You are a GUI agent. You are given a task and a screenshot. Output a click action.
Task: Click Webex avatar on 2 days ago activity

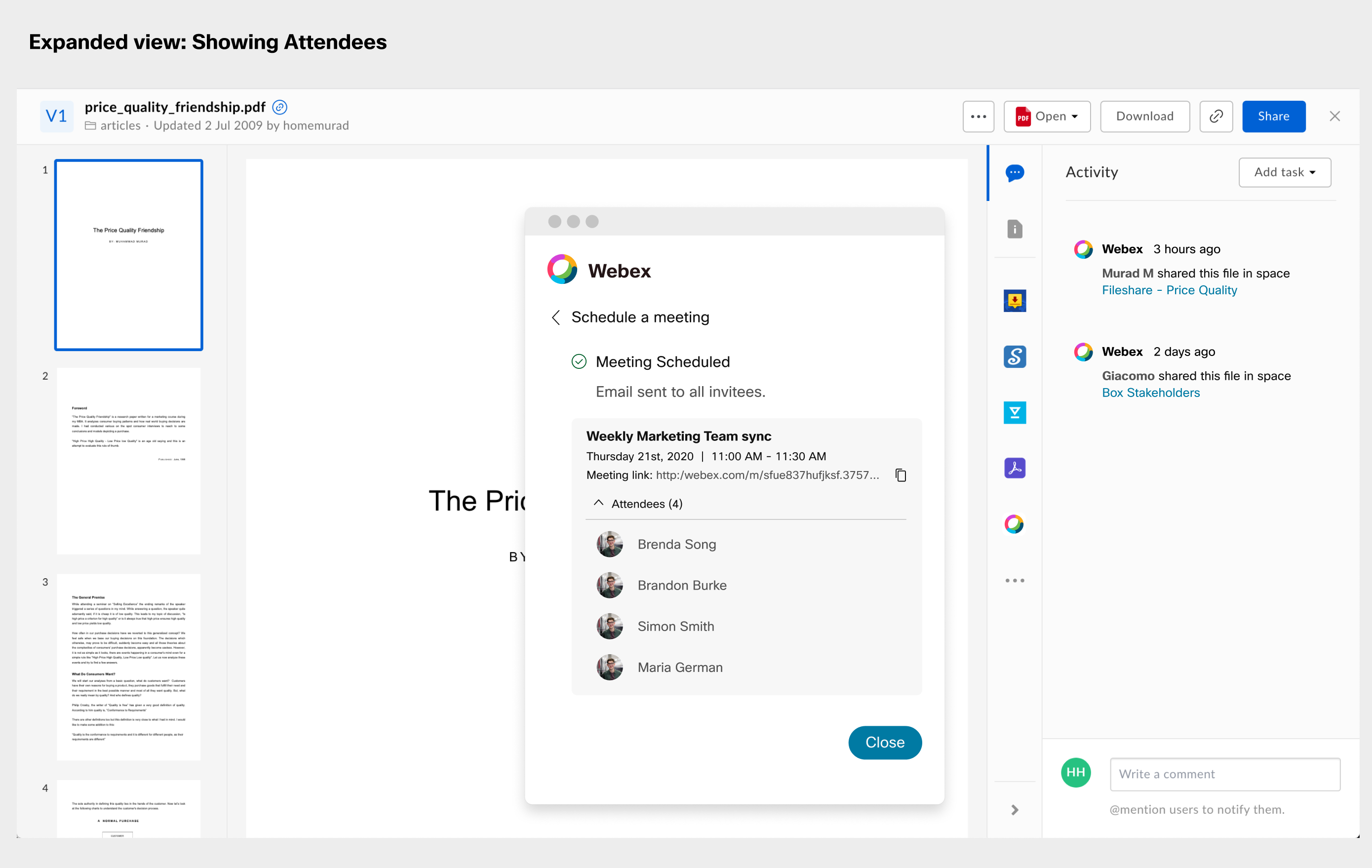1083,352
